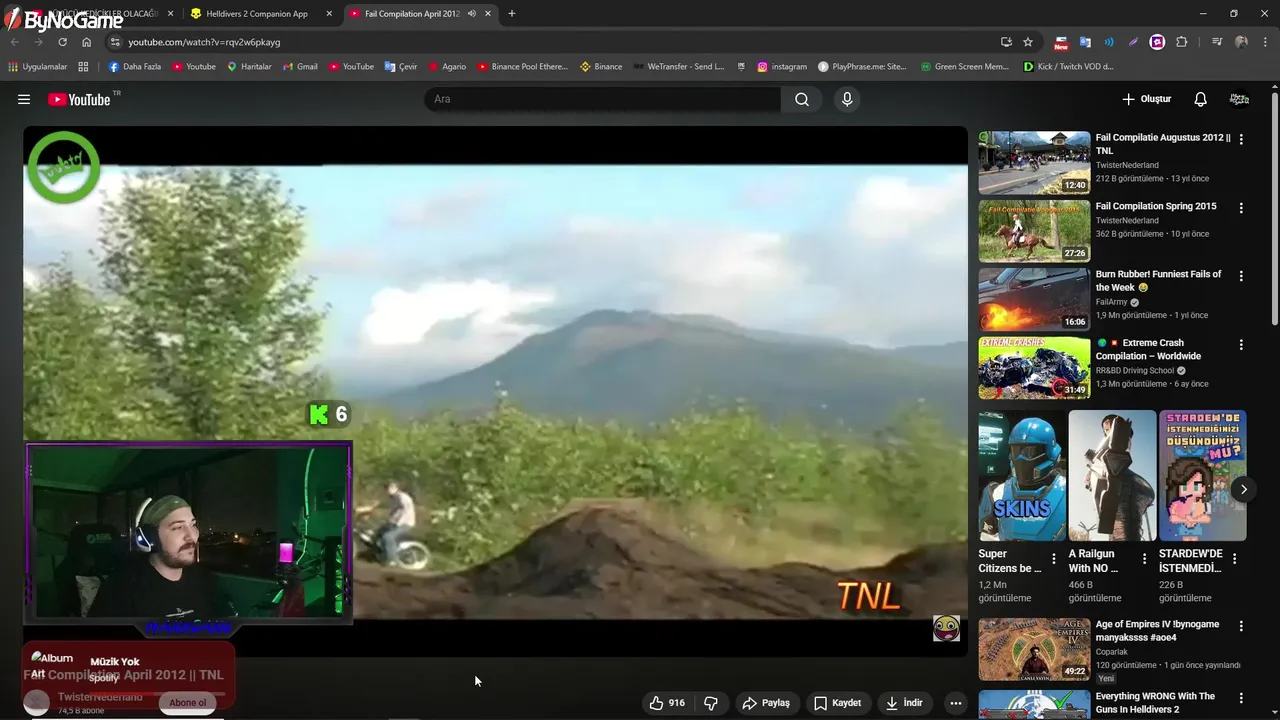The image size is (1280, 720).
Task: Open the Çevir bookmark
Action: click(401, 67)
